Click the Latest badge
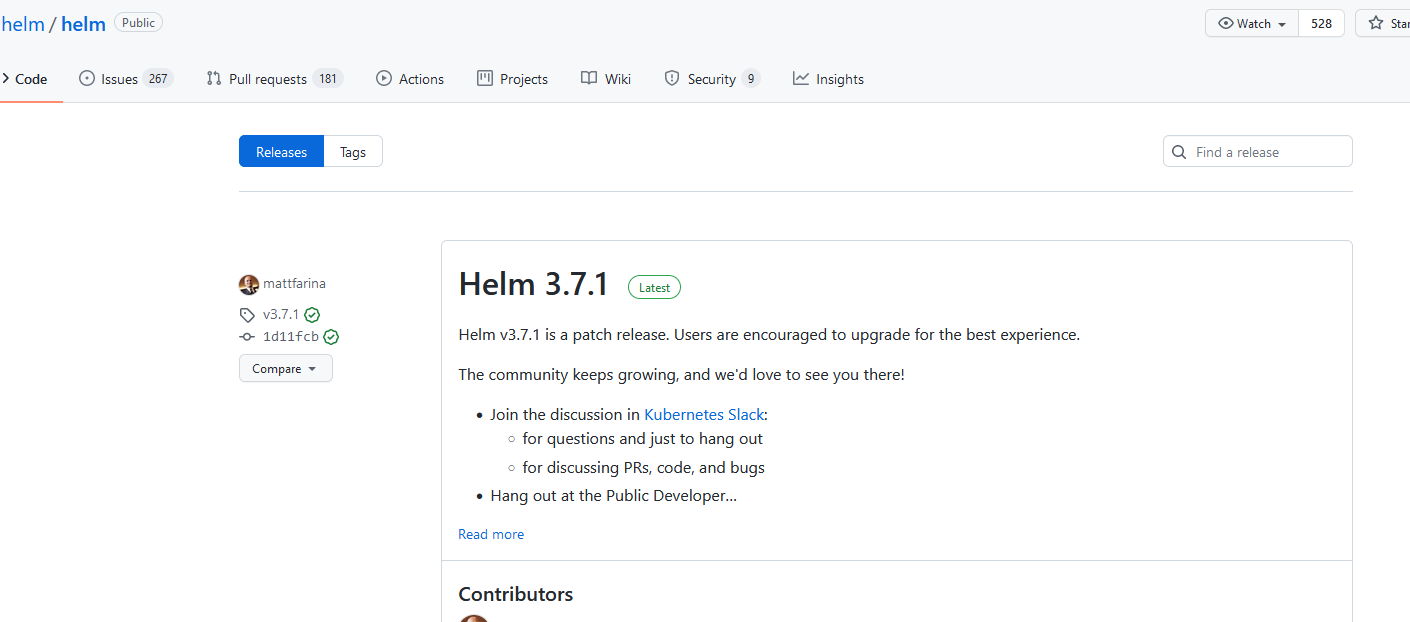Image resolution: width=1410 pixels, height=622 pixels. point(654,287)
